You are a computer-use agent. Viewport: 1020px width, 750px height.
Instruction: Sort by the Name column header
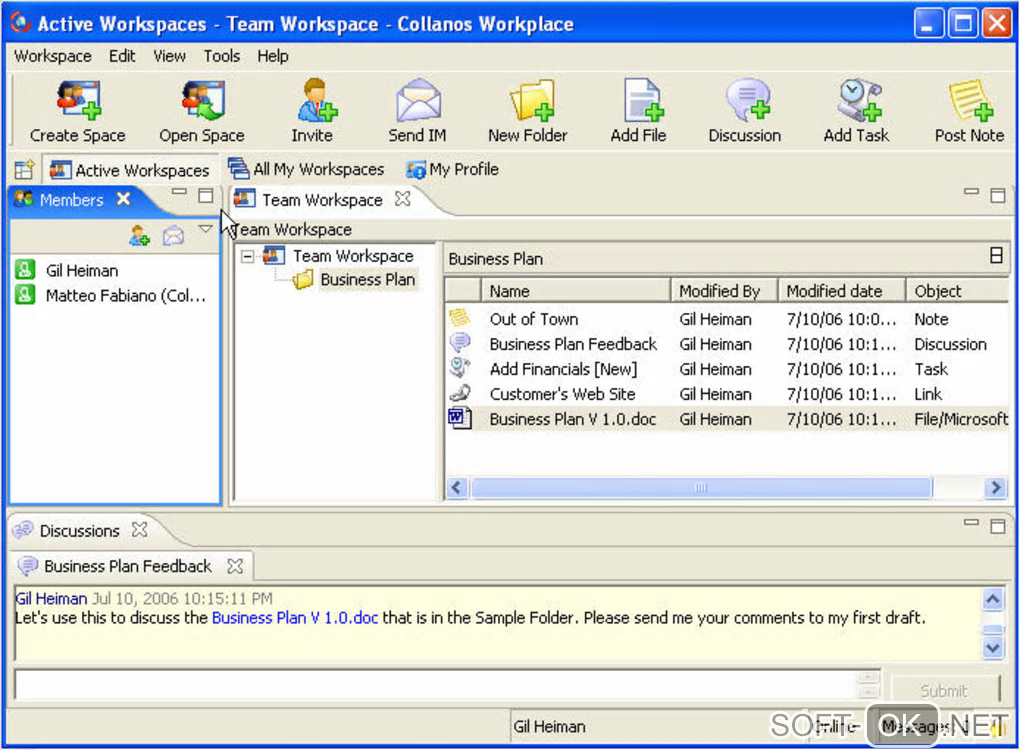click(575, 290)
